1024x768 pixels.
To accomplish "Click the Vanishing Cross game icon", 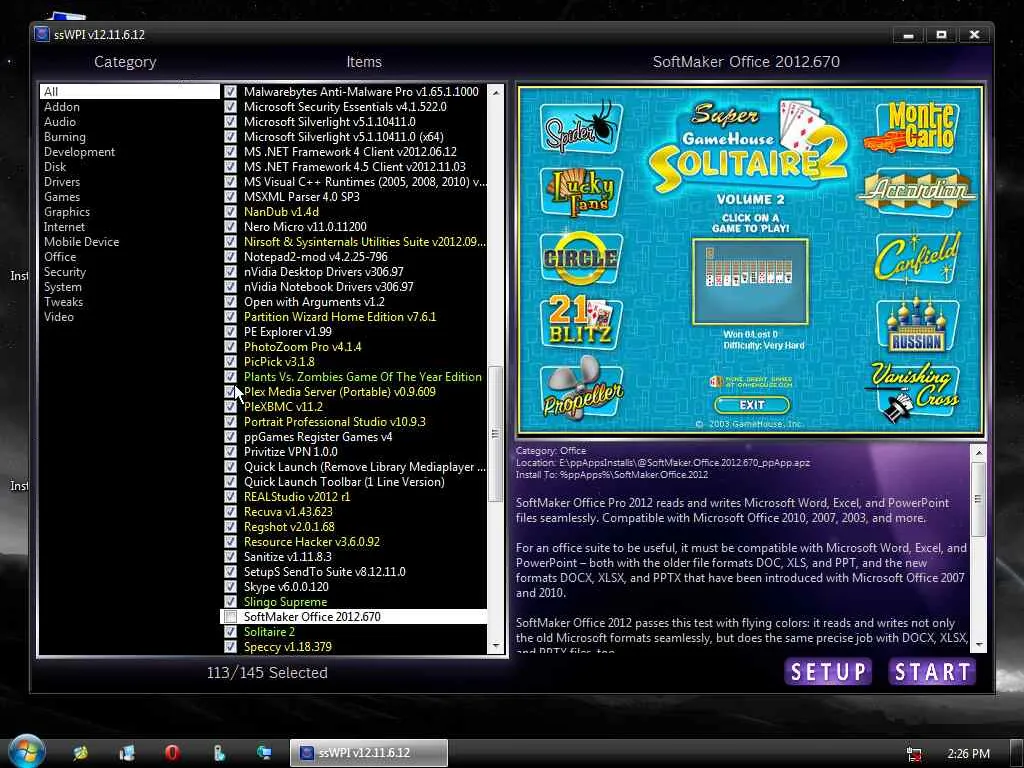I will (914, 391).
